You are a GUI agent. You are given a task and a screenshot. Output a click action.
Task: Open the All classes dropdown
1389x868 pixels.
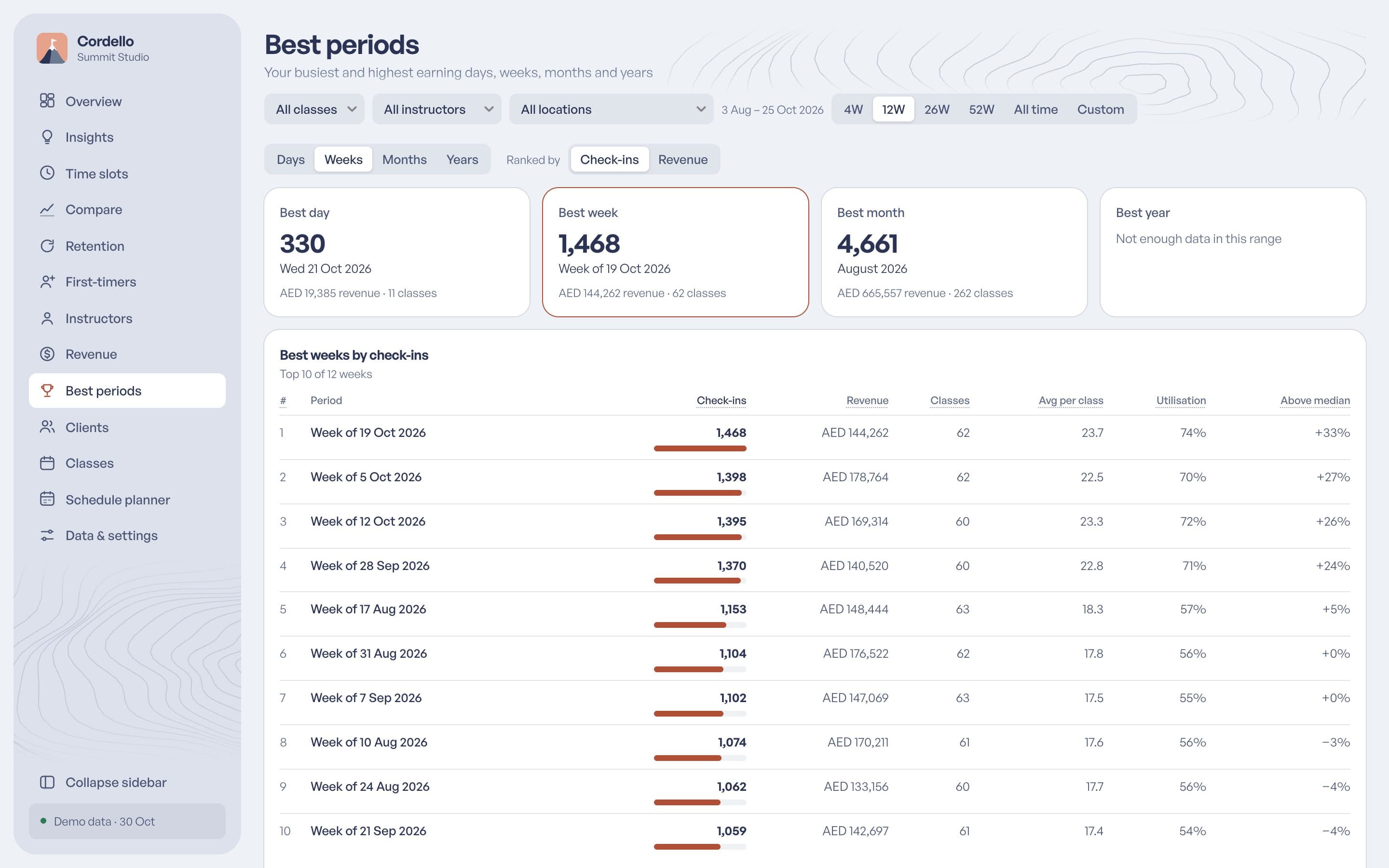314,109
